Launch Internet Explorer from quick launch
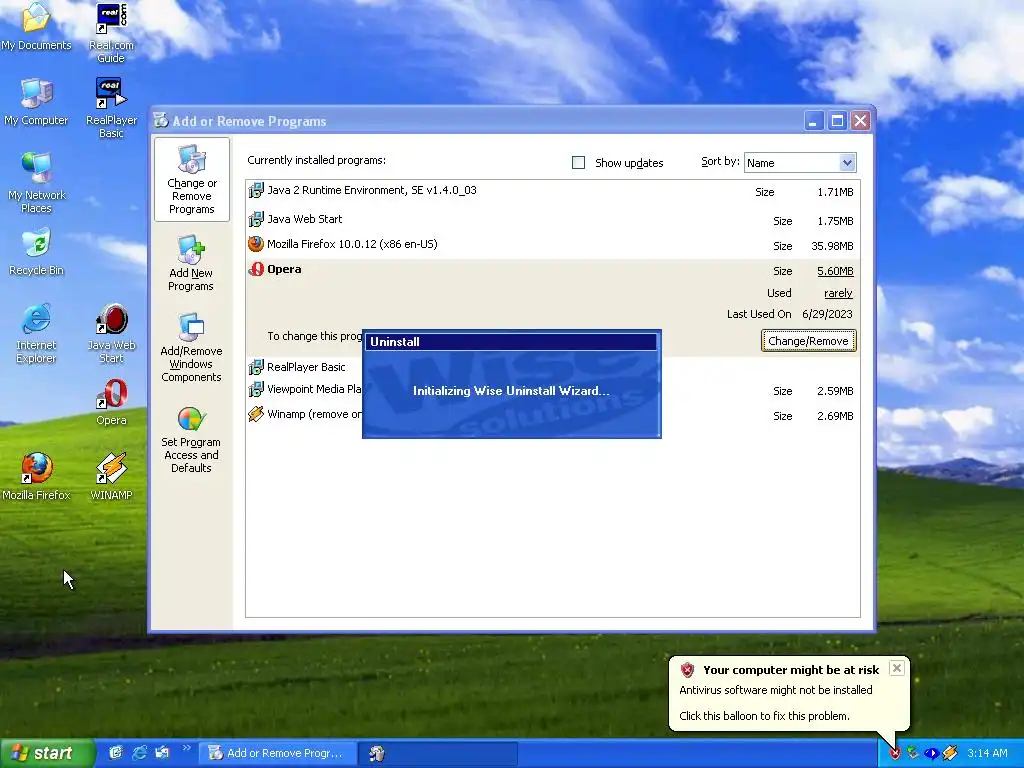1024x768 pixels. click(x=139, y=753)
